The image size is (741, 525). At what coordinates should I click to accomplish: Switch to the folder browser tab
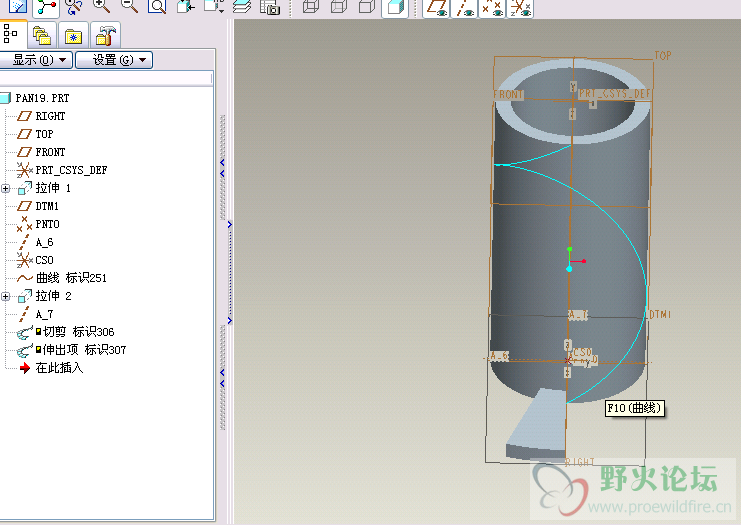point(42,35)
